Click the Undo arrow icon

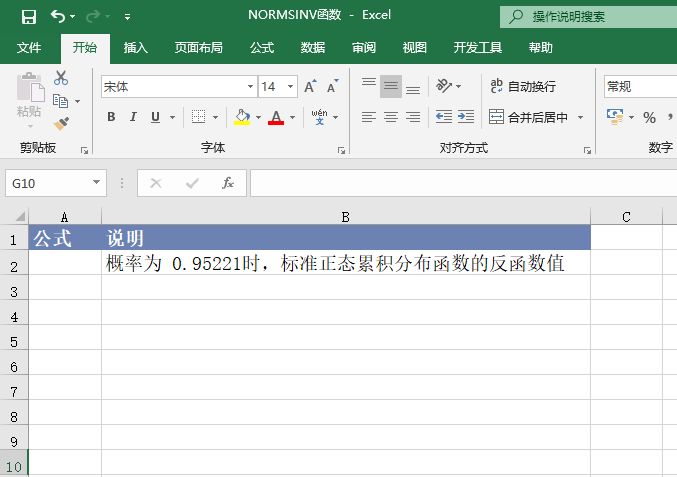58,16
